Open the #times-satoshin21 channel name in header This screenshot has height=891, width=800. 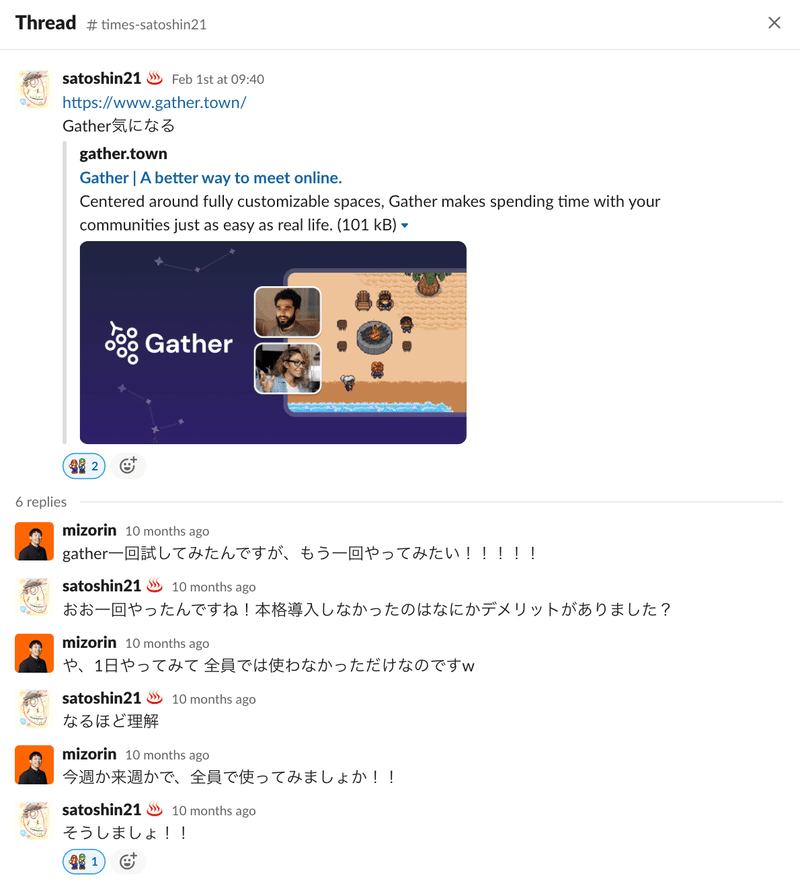[x=147, y=24]
